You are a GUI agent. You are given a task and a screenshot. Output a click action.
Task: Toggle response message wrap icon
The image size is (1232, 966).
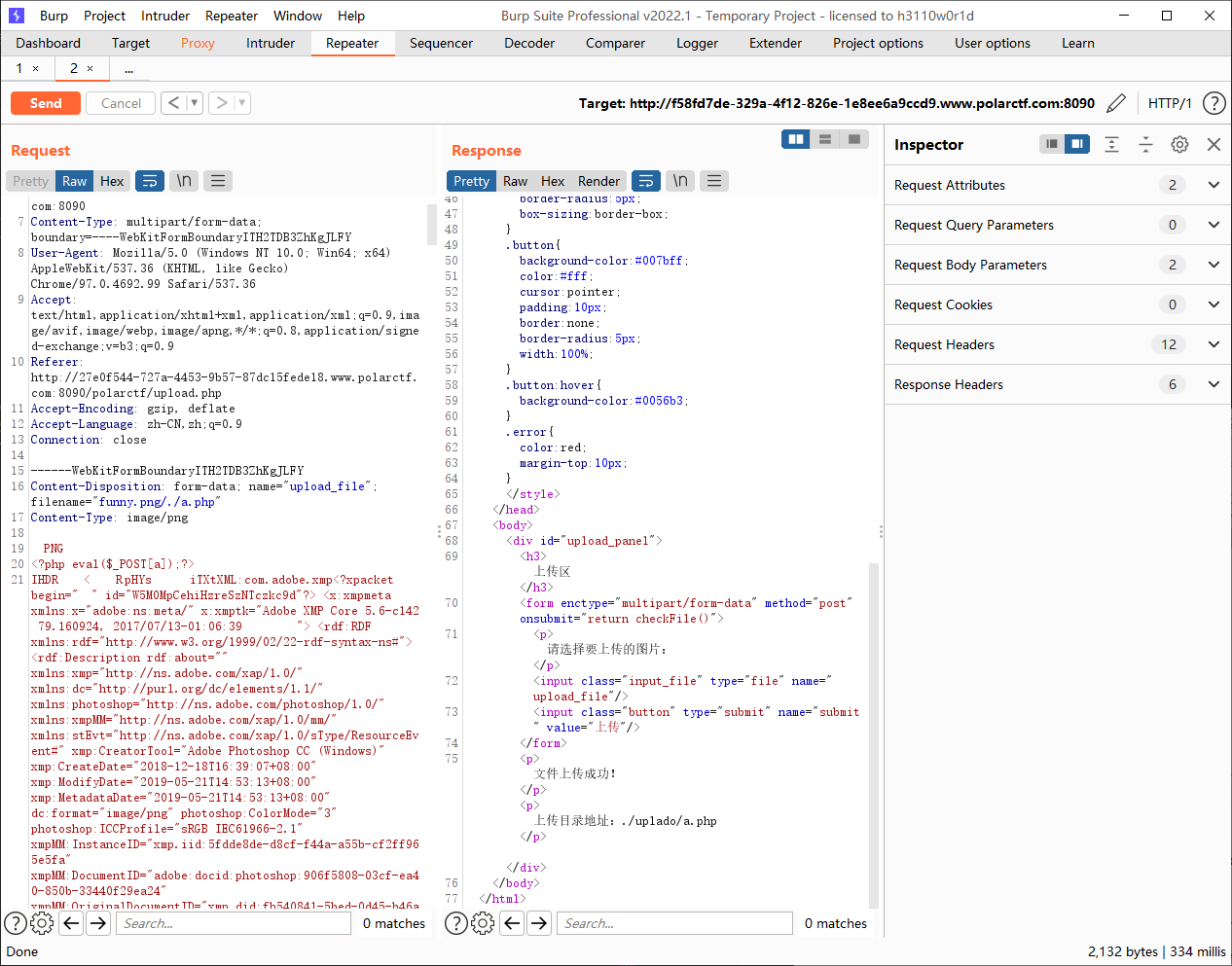point(646,181)
